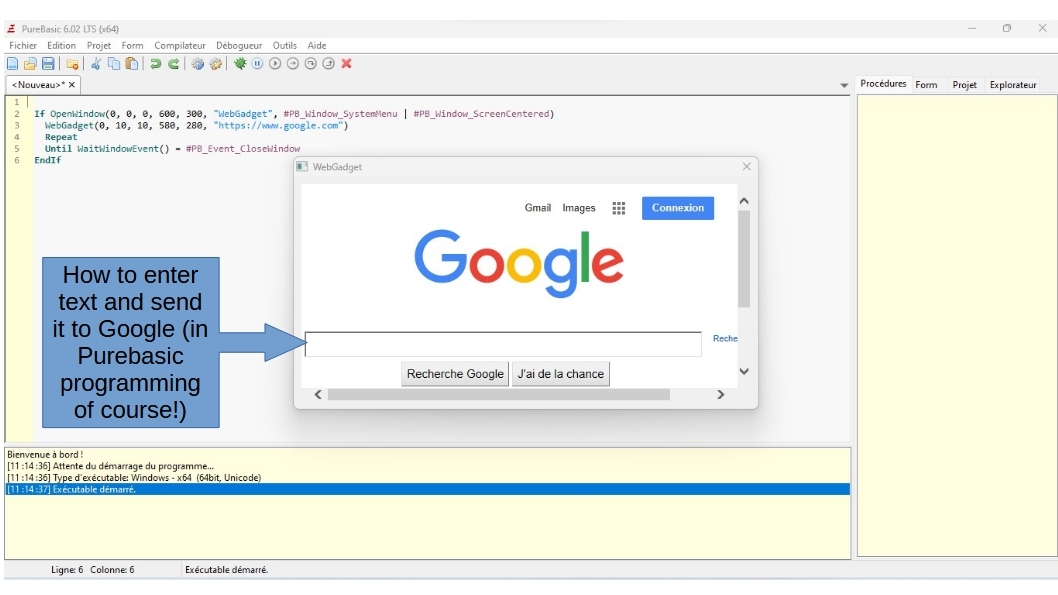Toggle the debugger with the green bug icon
The width and height of the screenshot is (1058, 595).
(x=240, y=63)
